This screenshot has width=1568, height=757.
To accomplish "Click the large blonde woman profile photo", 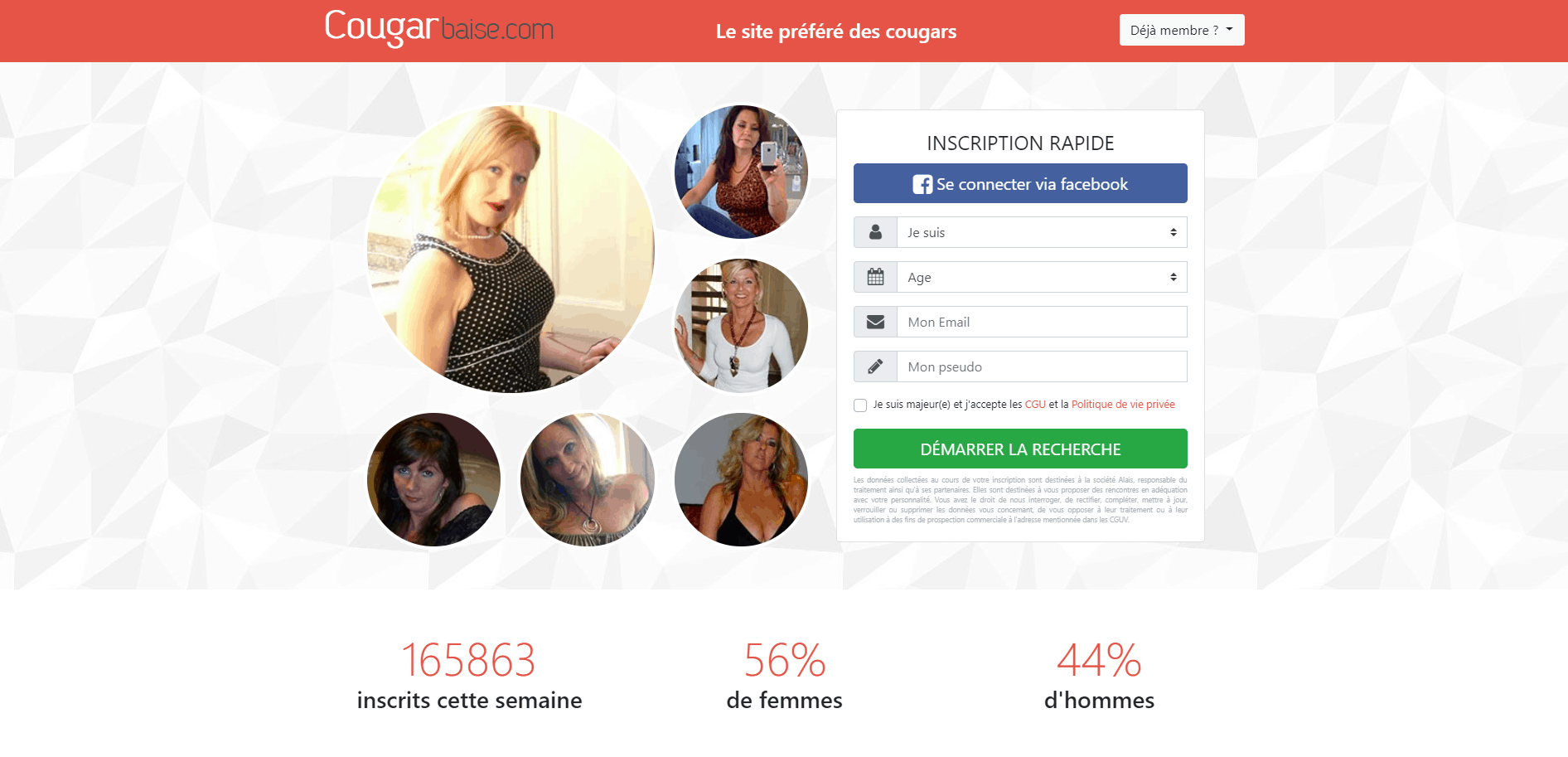I will [x=511, y=248].
